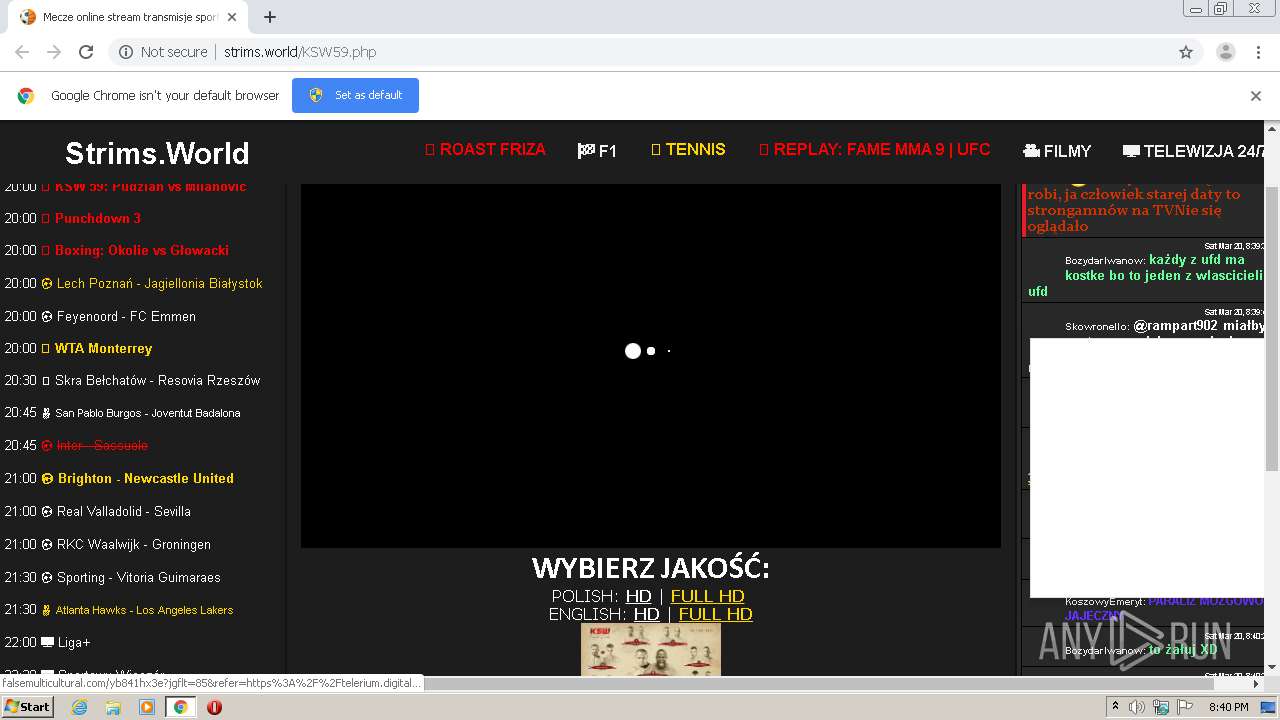The width and height of the screenshot is (1280, 720).
Task: Select English FULL HD quality link
Action: (715, 614)
